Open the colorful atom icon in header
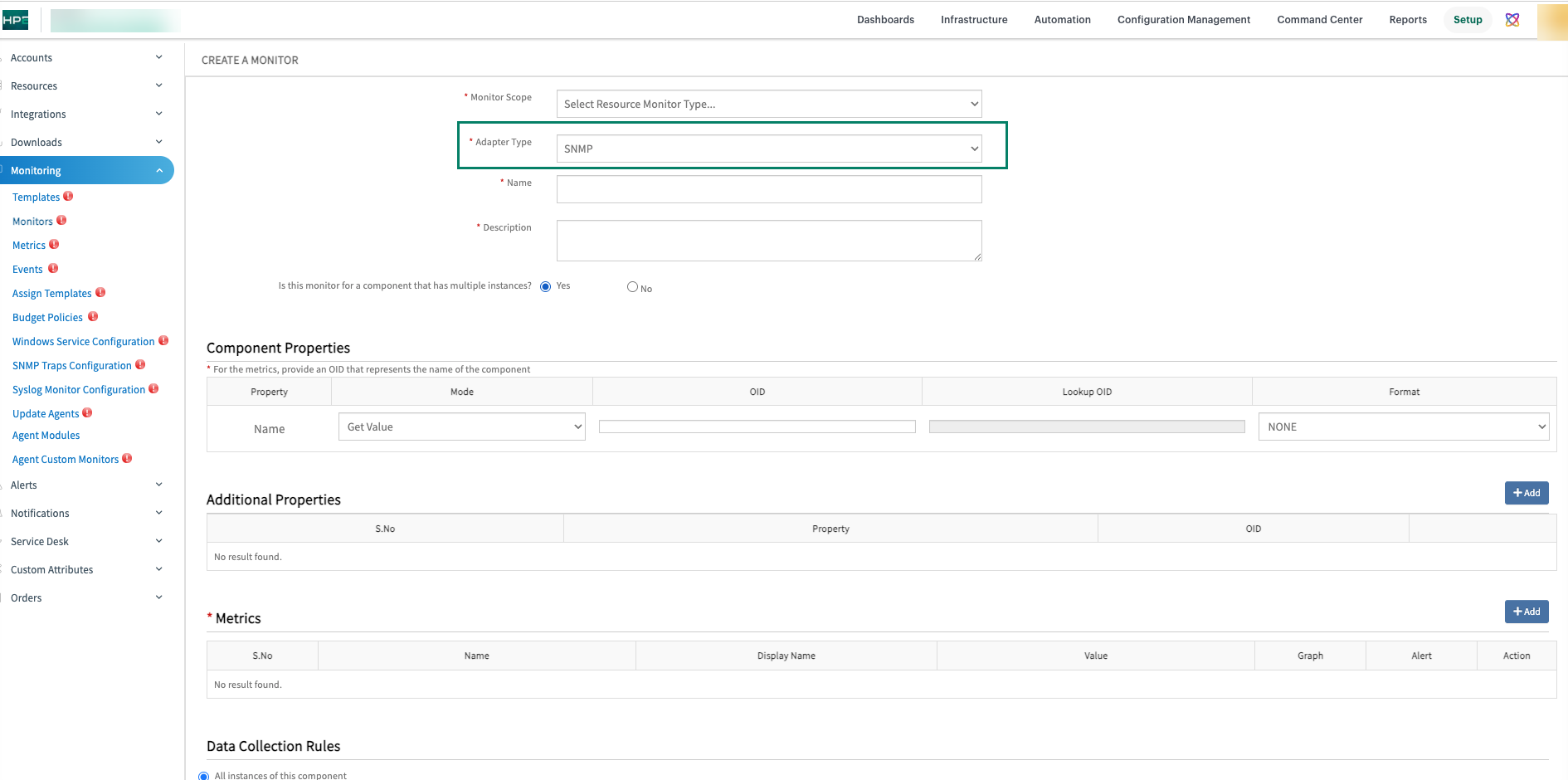Image resolution: width=1568 pixels, height=780 pixels. 1512,20
